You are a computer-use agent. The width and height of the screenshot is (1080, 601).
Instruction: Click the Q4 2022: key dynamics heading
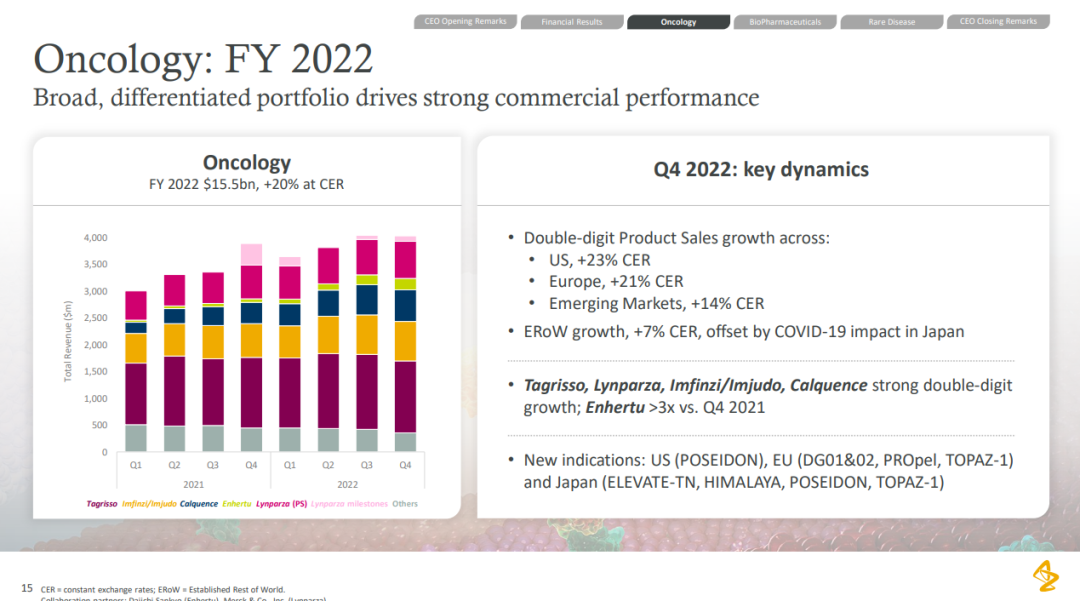761,169
